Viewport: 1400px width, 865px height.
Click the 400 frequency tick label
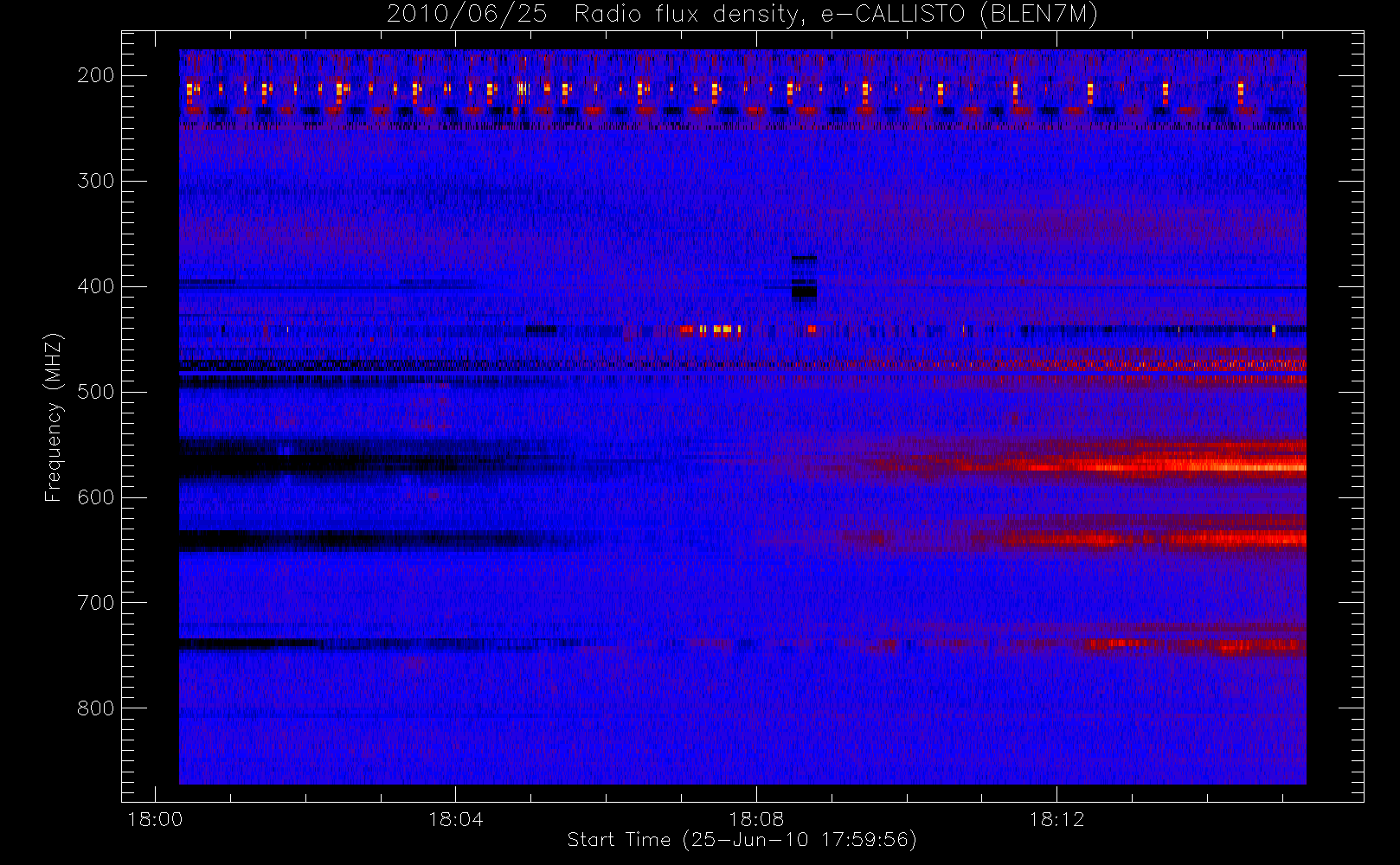(x=96, y=286)
